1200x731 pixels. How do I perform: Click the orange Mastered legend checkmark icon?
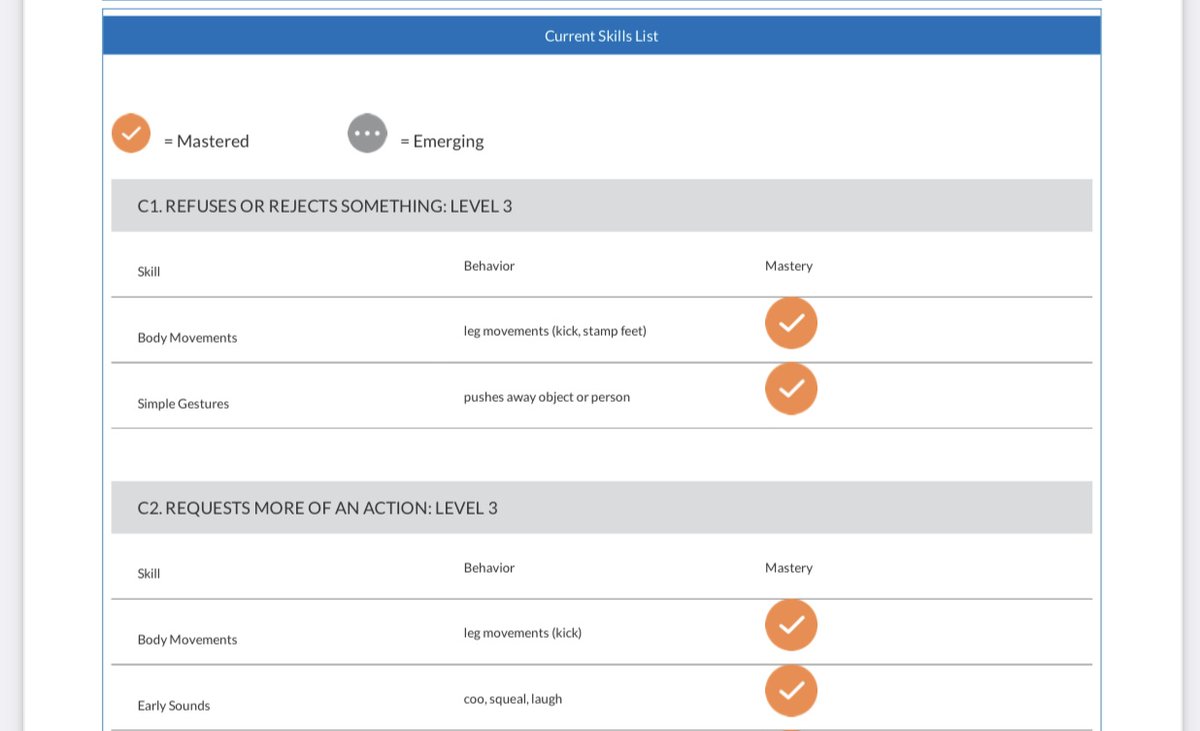(x=131, y=133)
